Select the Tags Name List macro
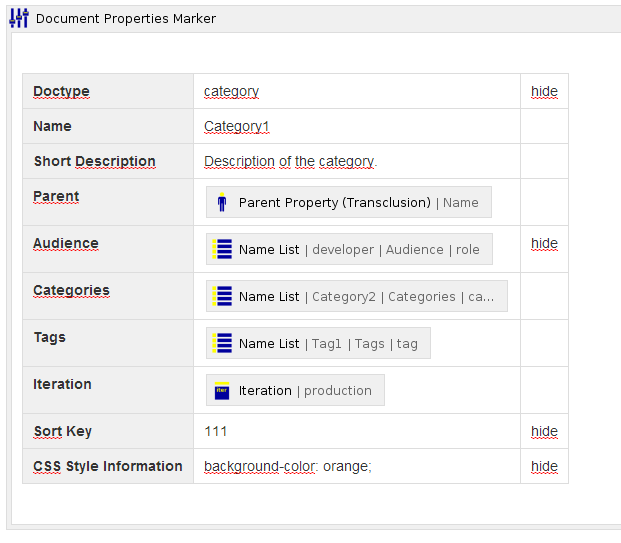The width and height of the screenshot is (621, 543). [x=328, y=343]
